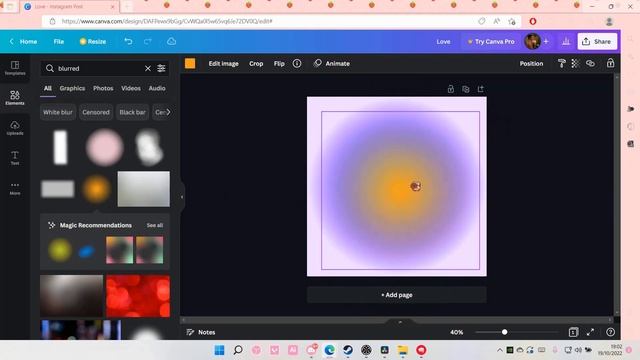Collapse the side panel with arrow
The width and height of the screenshot is (640, 360).
[x=182, y=197]
